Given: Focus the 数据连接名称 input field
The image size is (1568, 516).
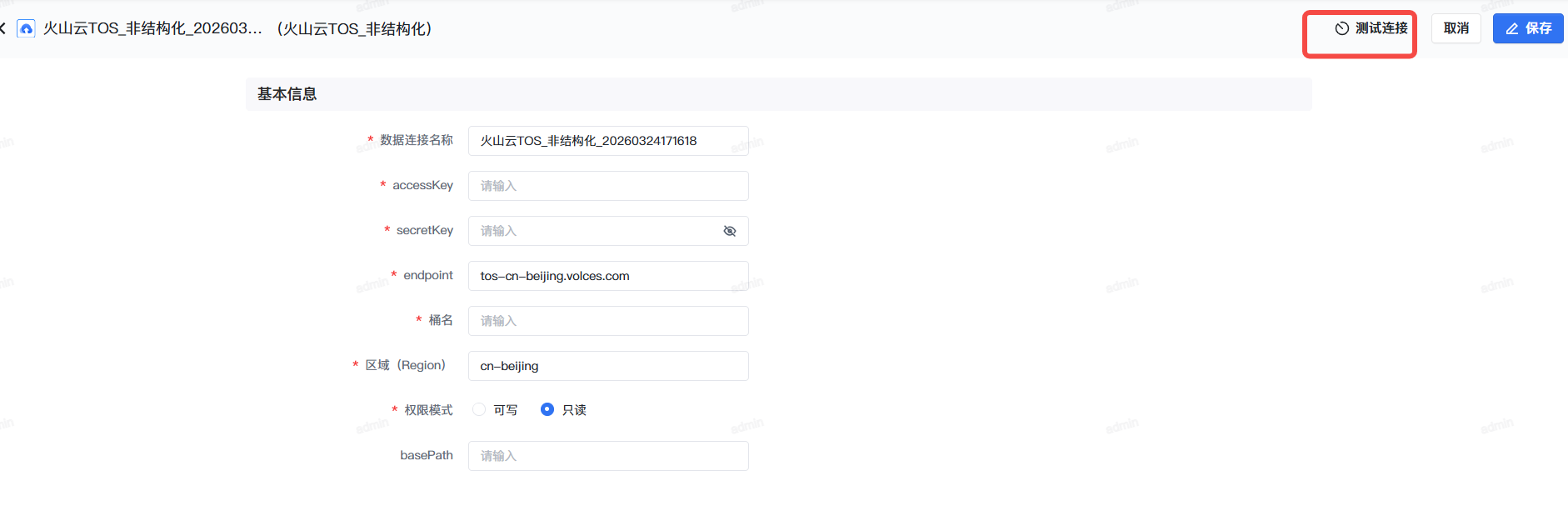Looking at the screenshot, I should [x=608, y=141].
